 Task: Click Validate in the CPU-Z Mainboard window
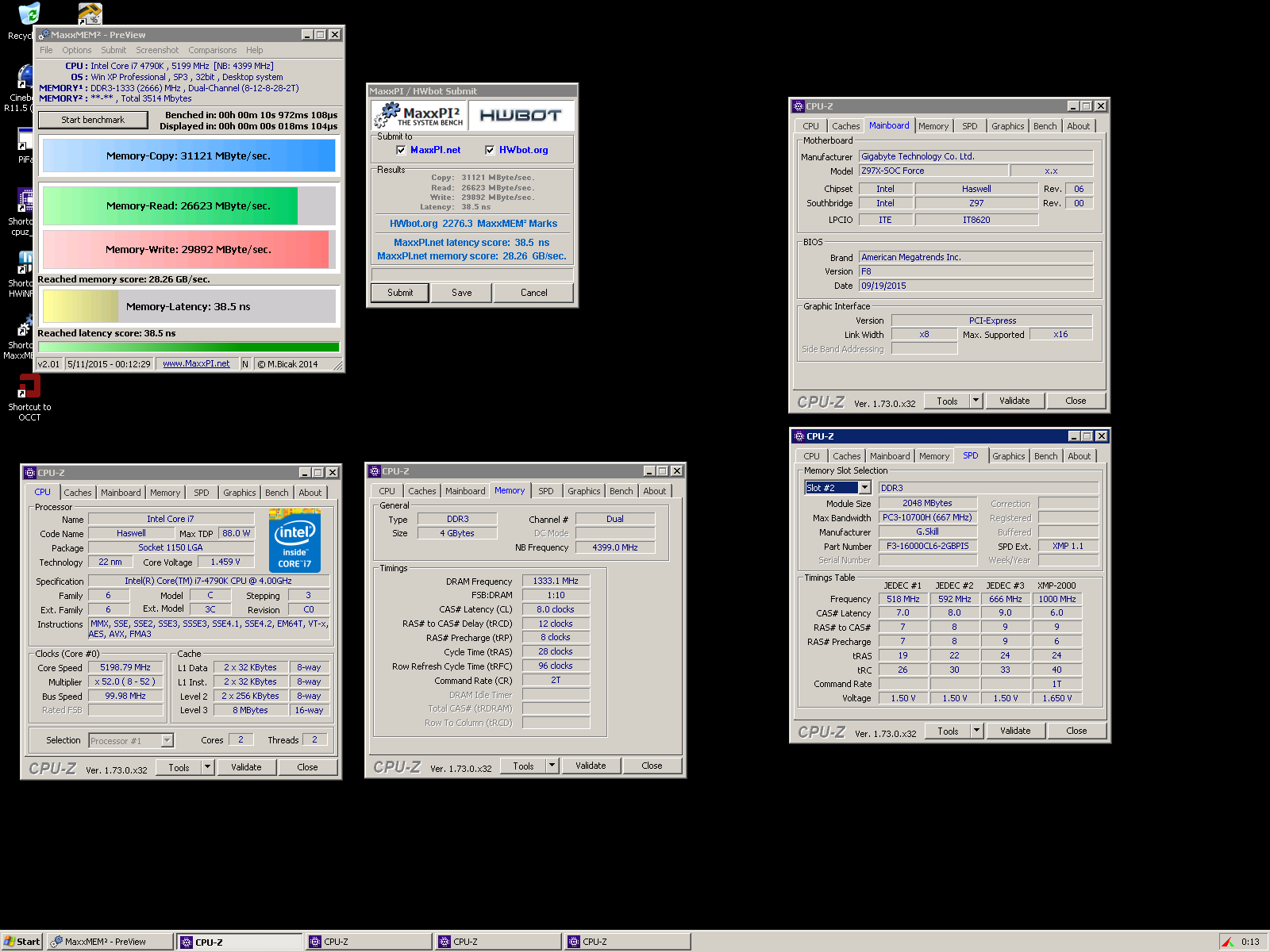click(1014, 401)
